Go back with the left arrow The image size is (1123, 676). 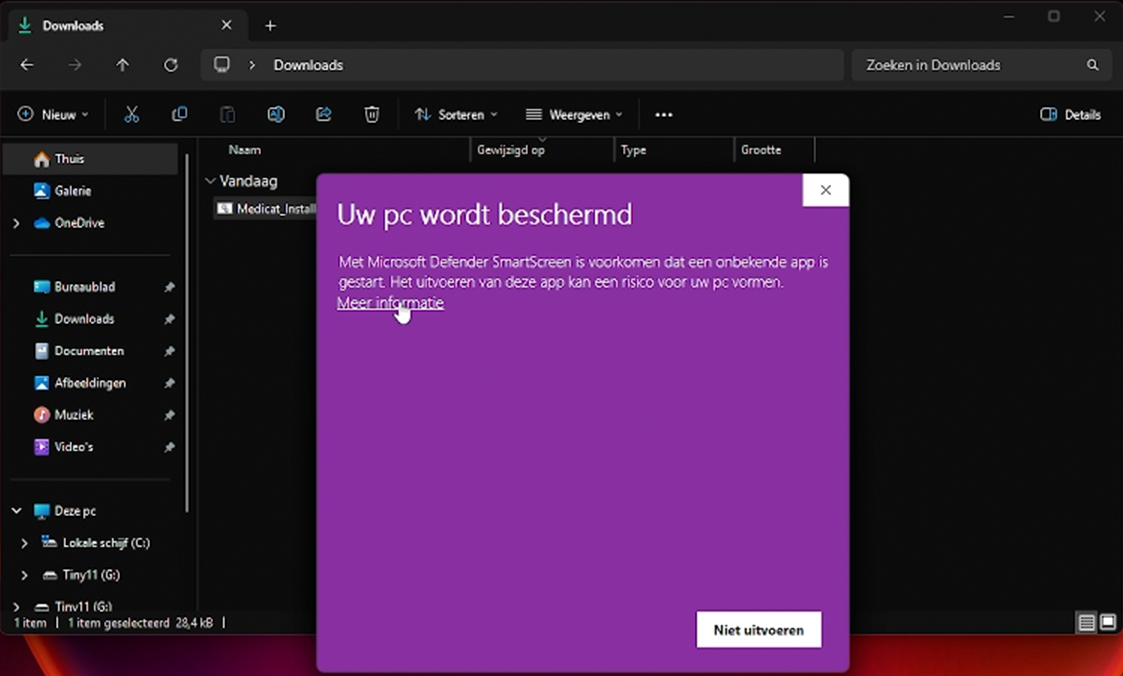pos(27,65)
